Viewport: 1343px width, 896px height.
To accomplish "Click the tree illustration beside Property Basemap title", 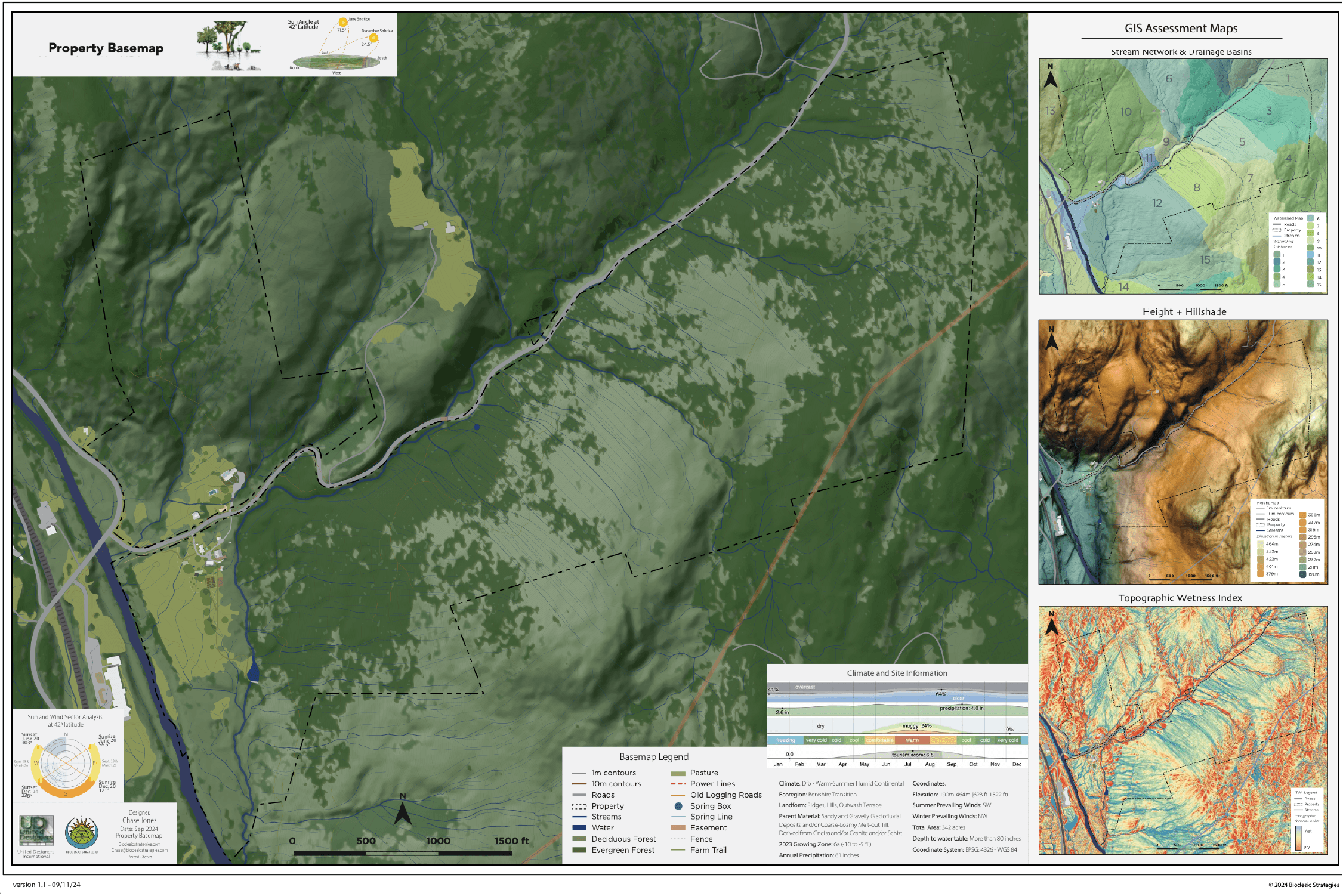I will (229, 44).
